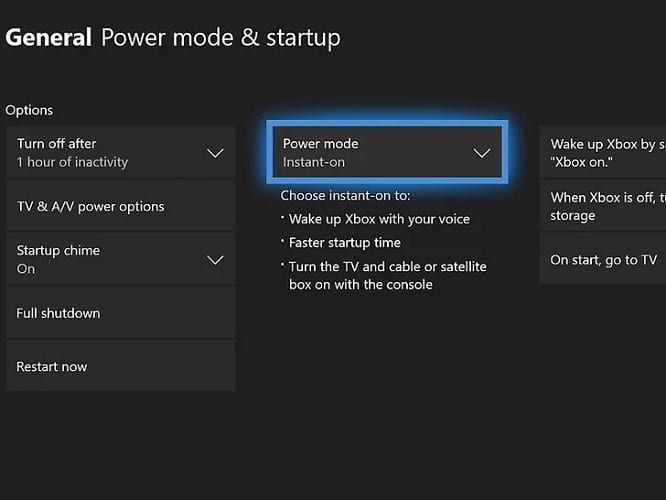Click the General settings heading
666x500 pixels.
coord(48,37)
